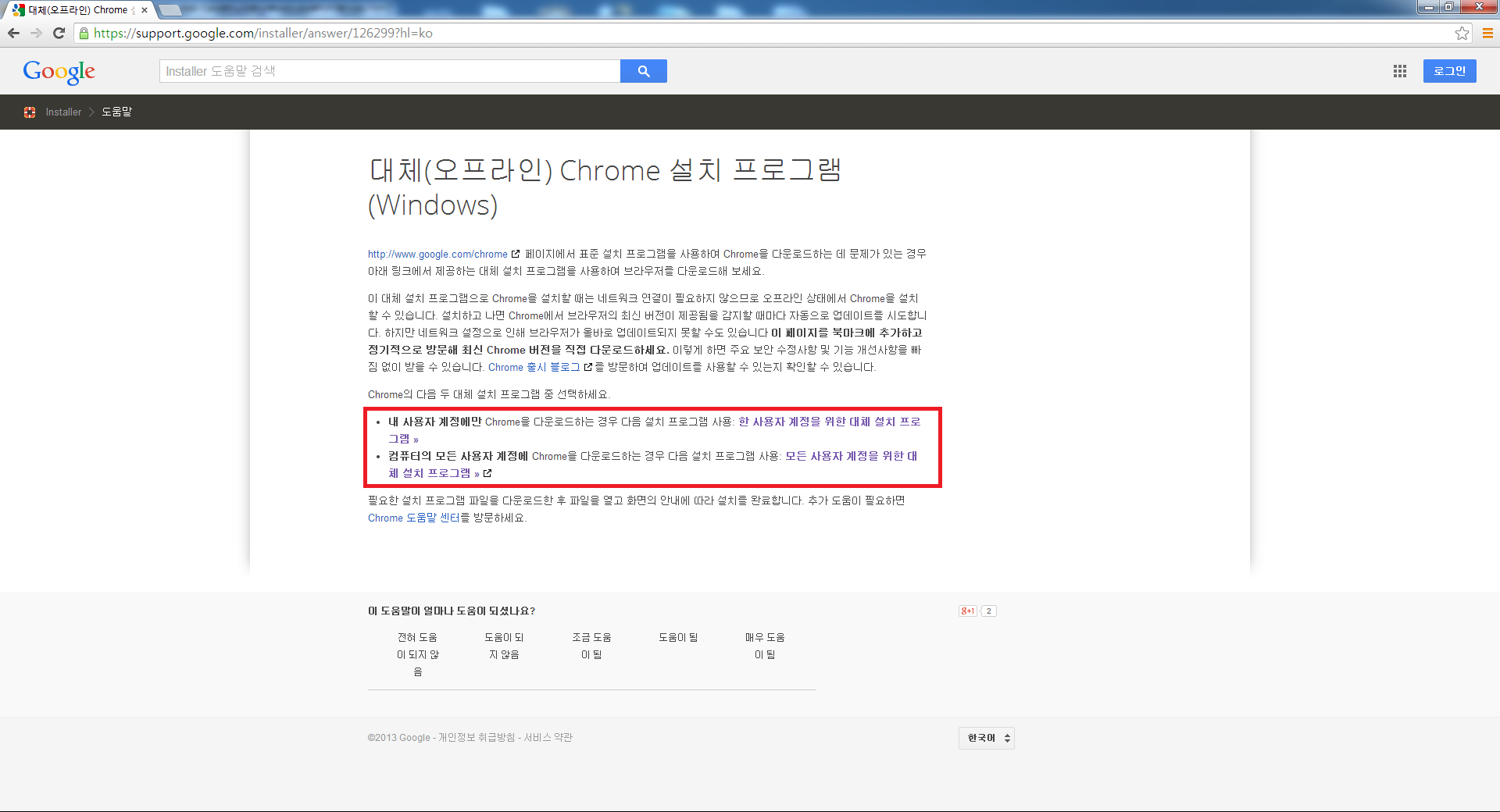This screenshot has height=812, width=1500.
Task: Minimize the Chrome window
Action: click(1429, 7)
